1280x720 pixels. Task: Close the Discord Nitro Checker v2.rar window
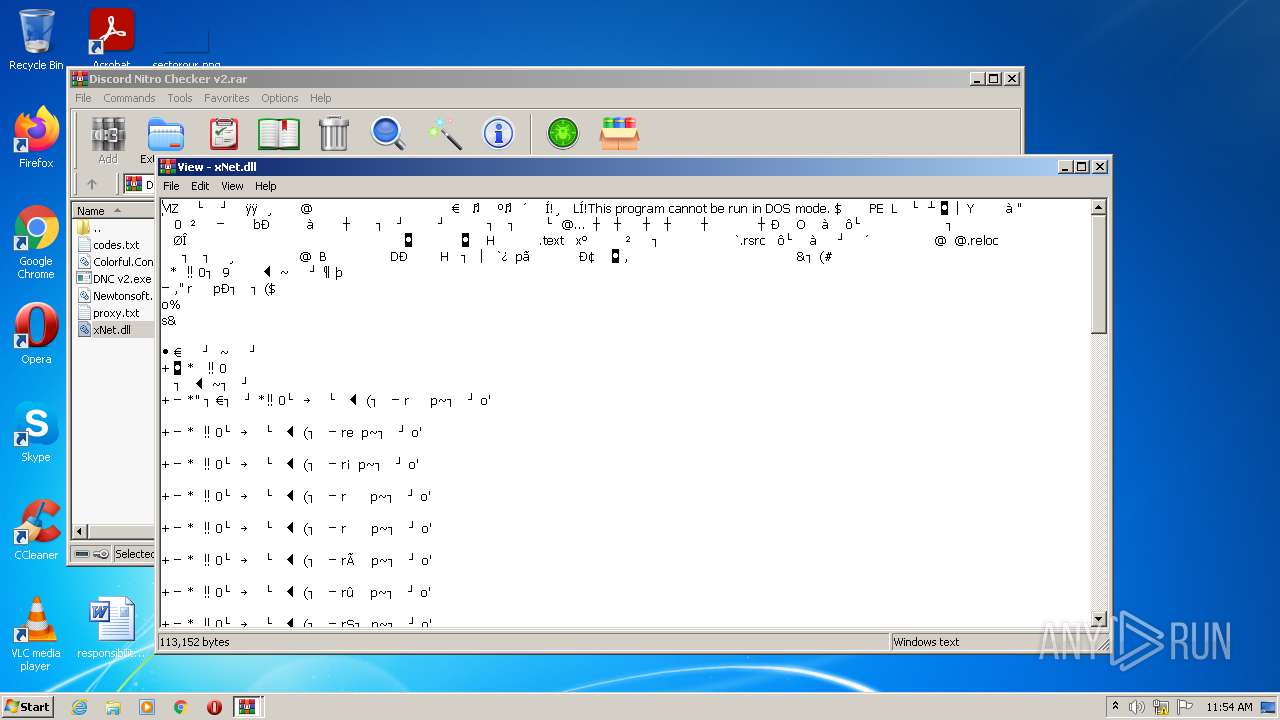pyautogui.click(x=1012, y=79)
